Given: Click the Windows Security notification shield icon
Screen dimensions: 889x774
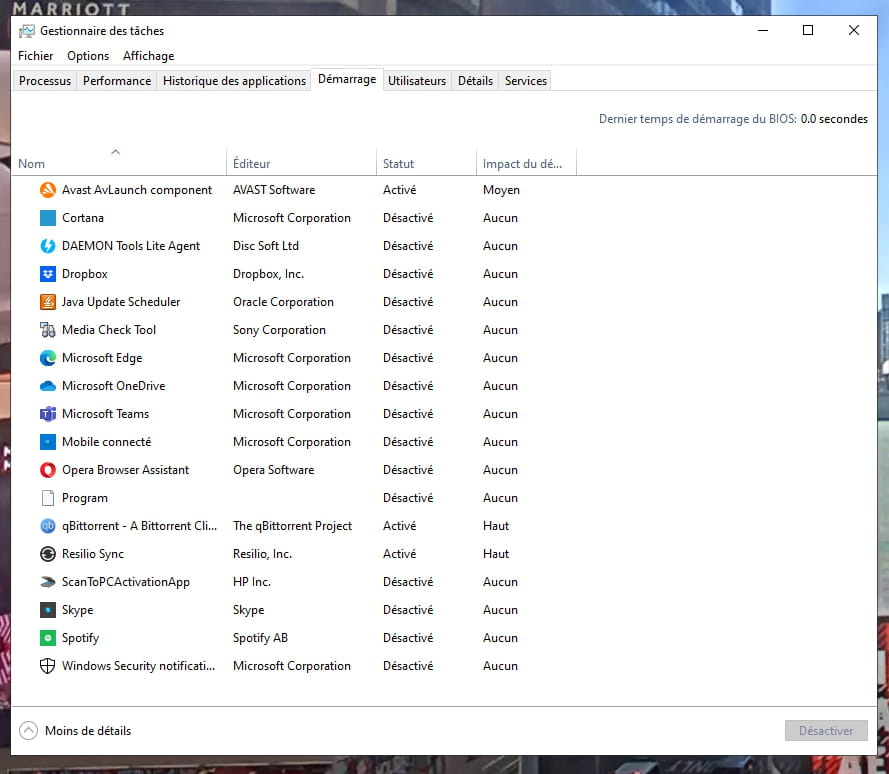Looking at the screenshot, I should click(x=48, y=666).
